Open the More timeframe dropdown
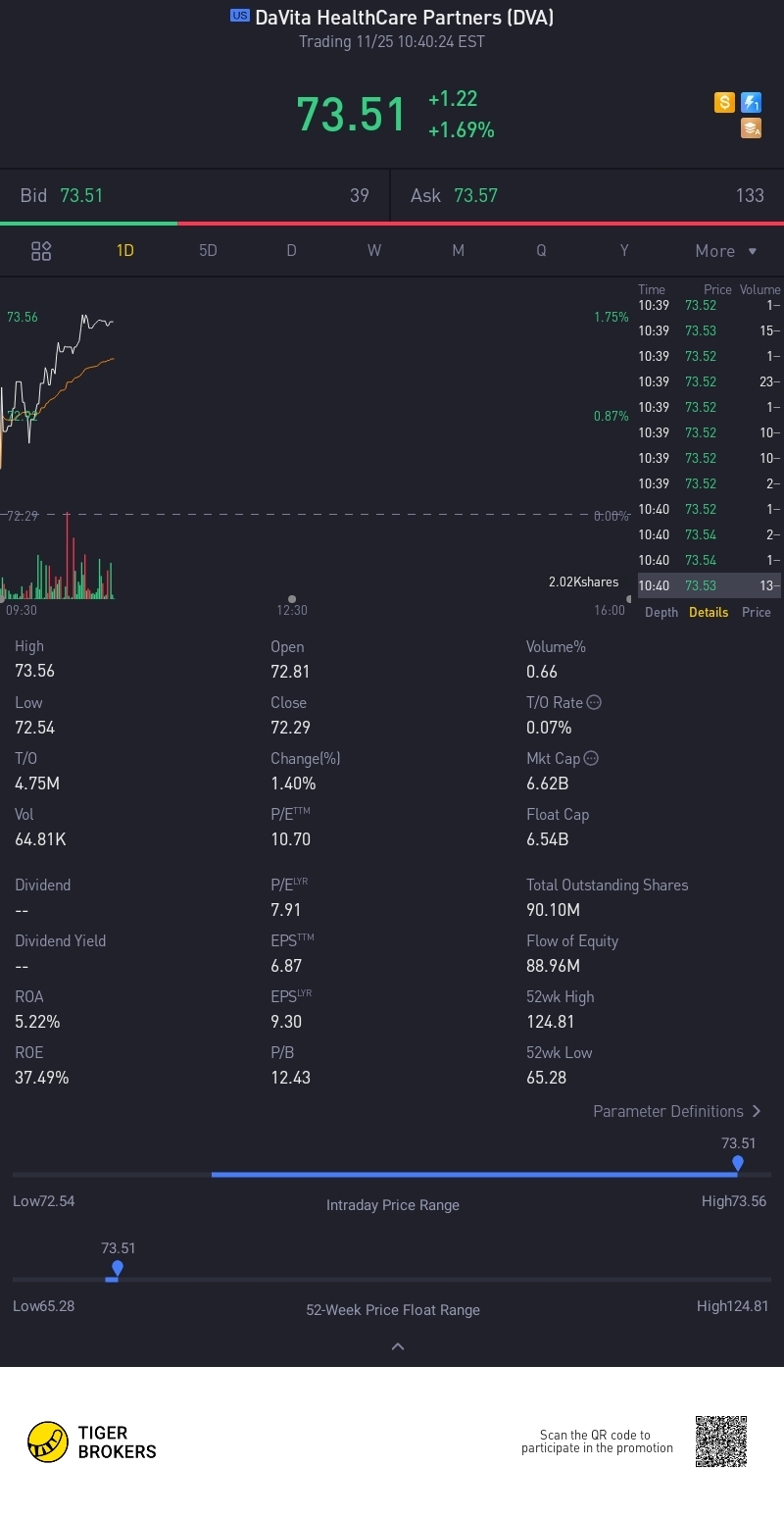The width and height of the screenshot is (784, 1517). (726, 251)
